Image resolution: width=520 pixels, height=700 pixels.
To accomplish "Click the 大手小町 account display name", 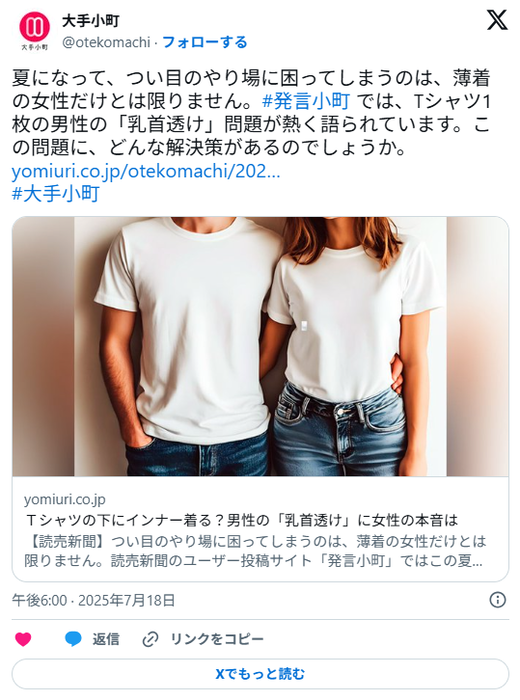I will click(x=90, y=21).
